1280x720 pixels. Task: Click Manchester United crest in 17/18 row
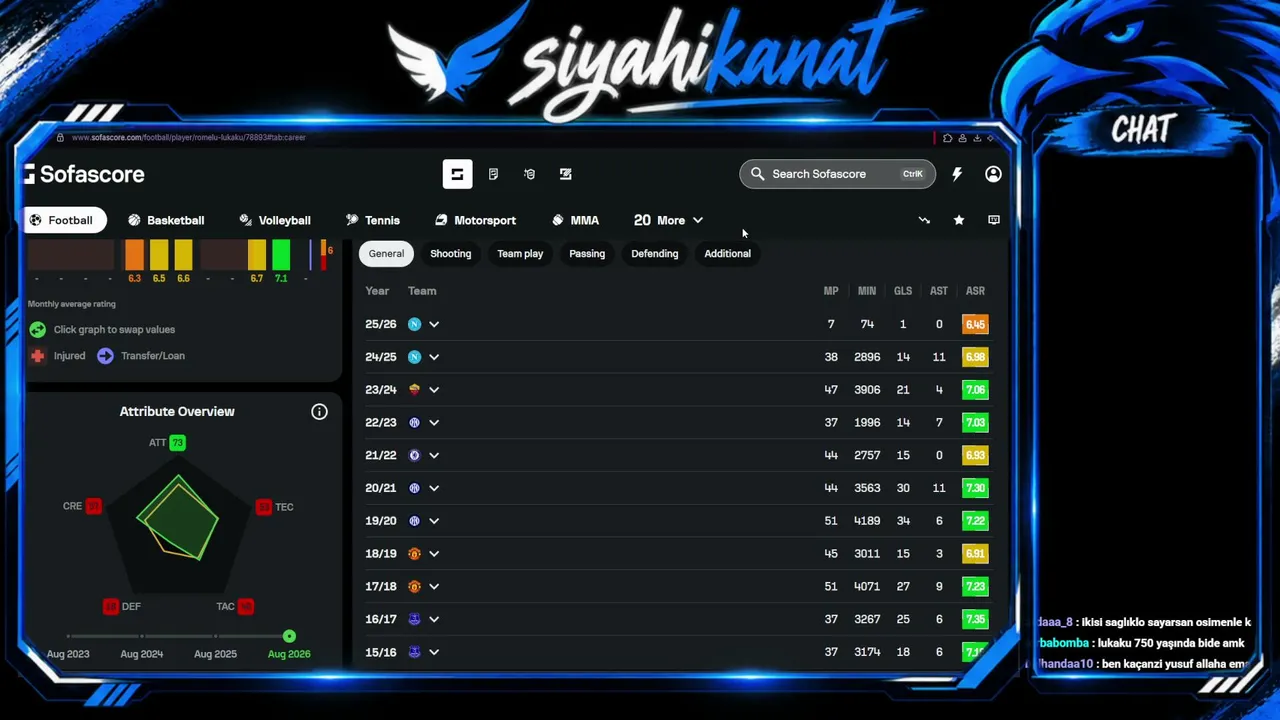[414, 587]
